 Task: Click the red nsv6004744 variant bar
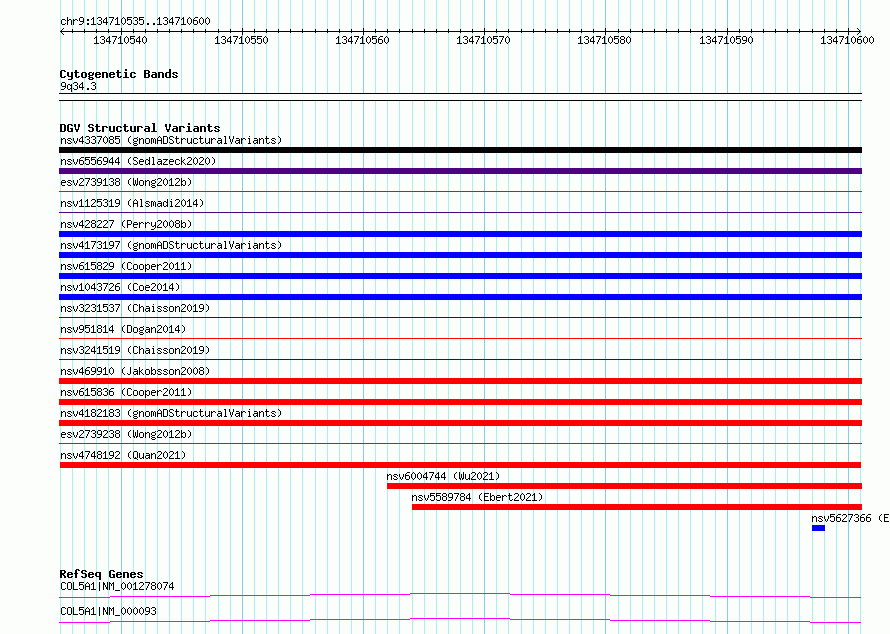(624, 486)
